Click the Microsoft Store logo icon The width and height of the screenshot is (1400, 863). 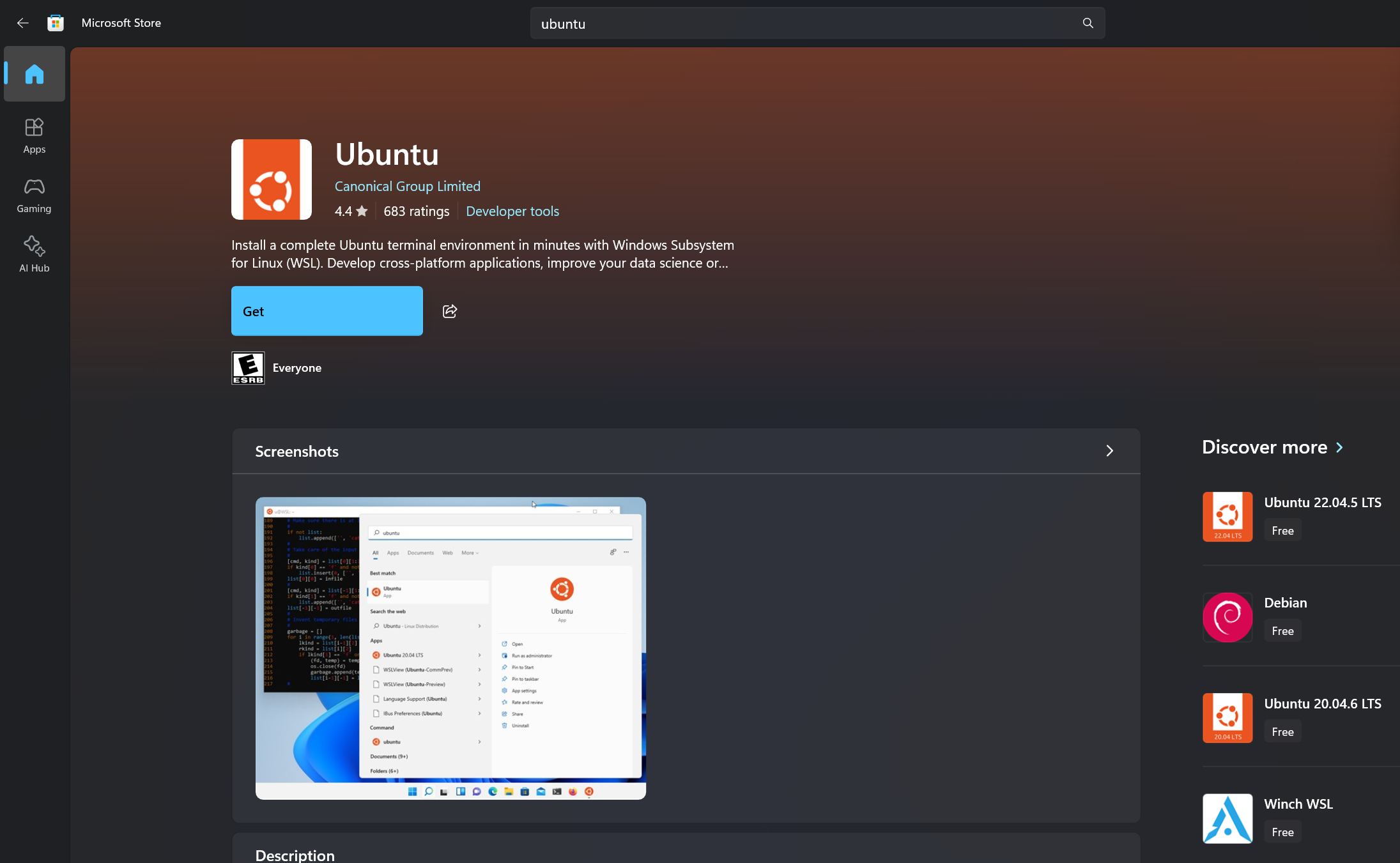tap(56, 23)
